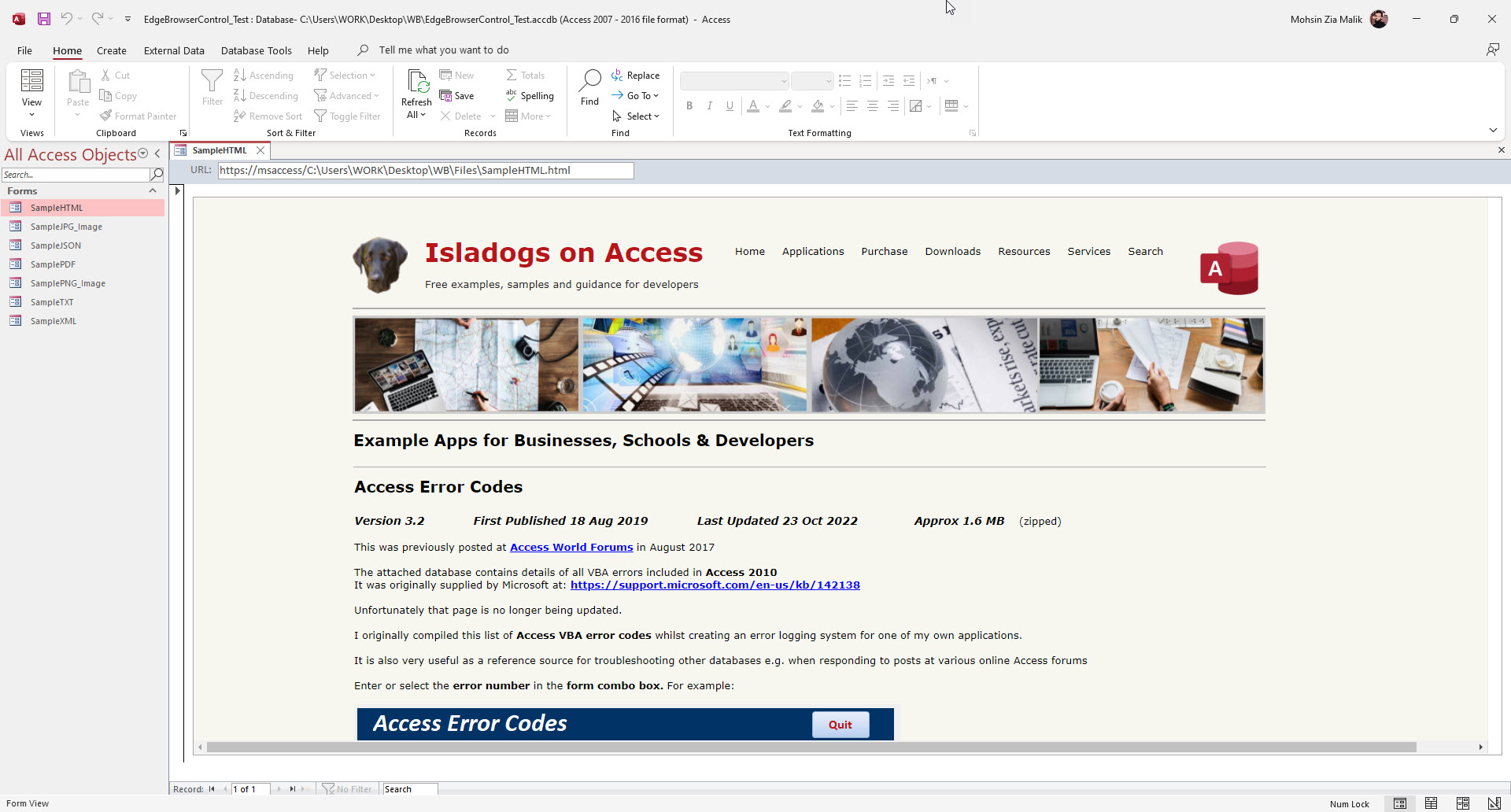Click the Microsoft Access logo on the webpage
1511x812 pixels.
point(1228,268)
